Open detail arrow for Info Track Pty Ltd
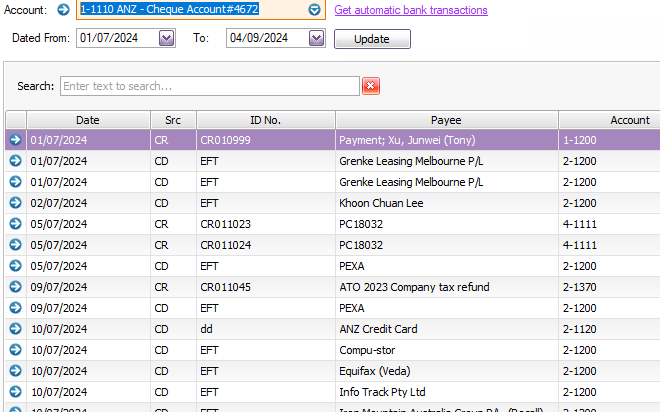This screenshot has height=412, width=660. (x=16, y=392)
